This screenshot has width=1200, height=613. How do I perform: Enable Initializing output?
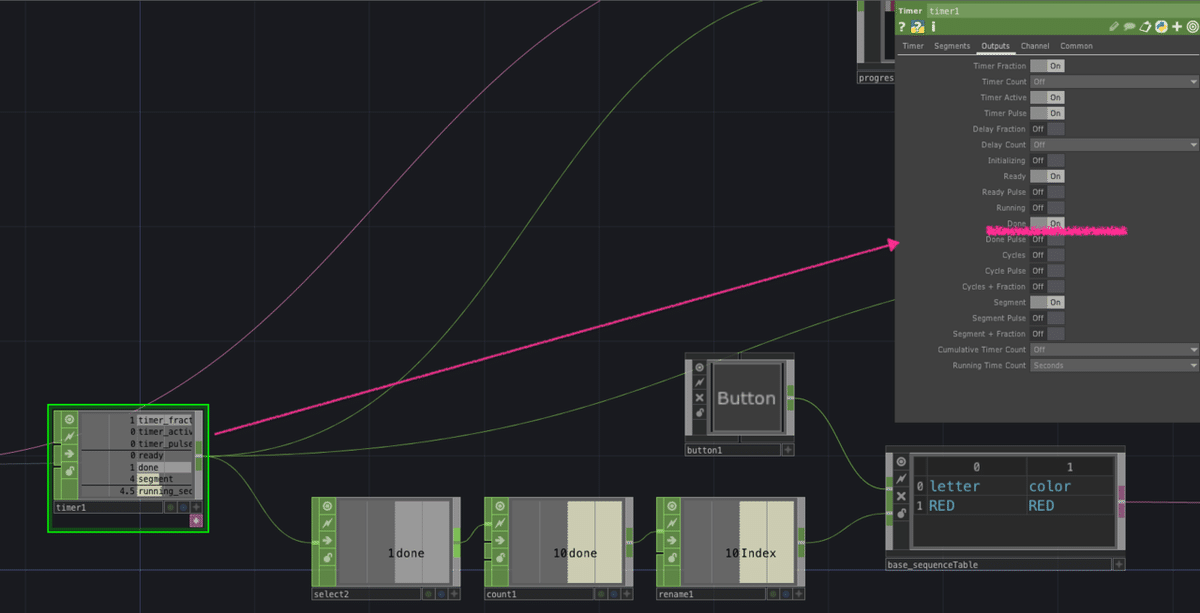tap(1047, 160)
